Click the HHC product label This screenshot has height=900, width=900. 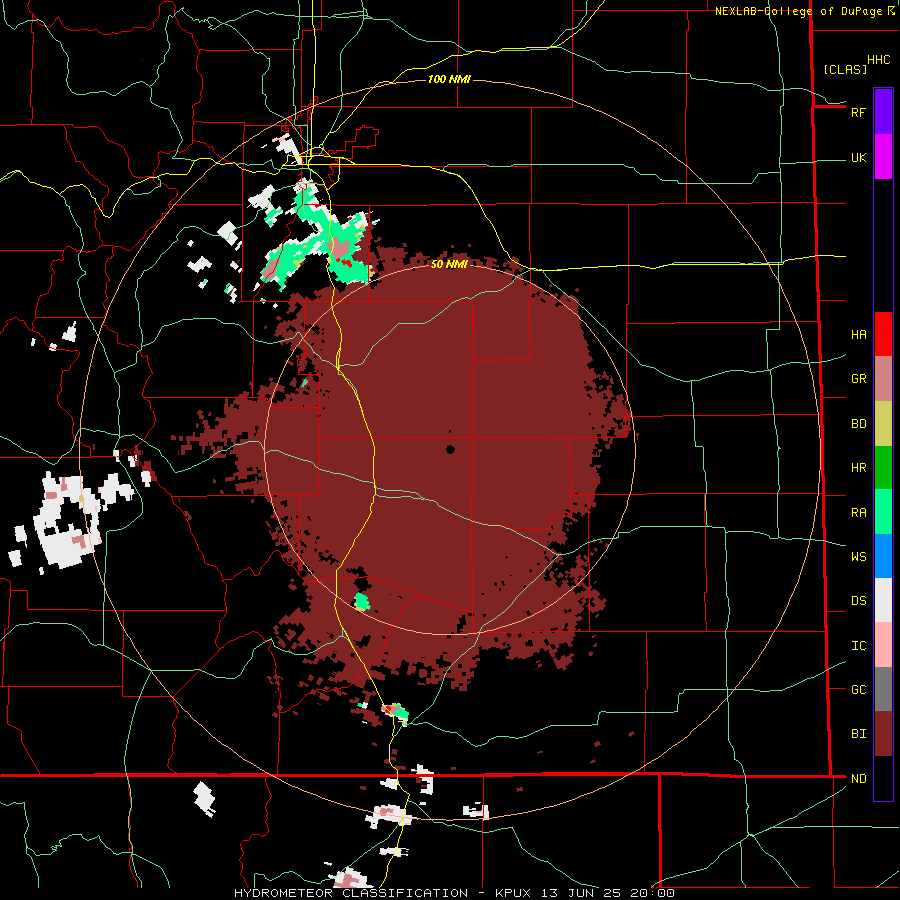coord(878,60)
